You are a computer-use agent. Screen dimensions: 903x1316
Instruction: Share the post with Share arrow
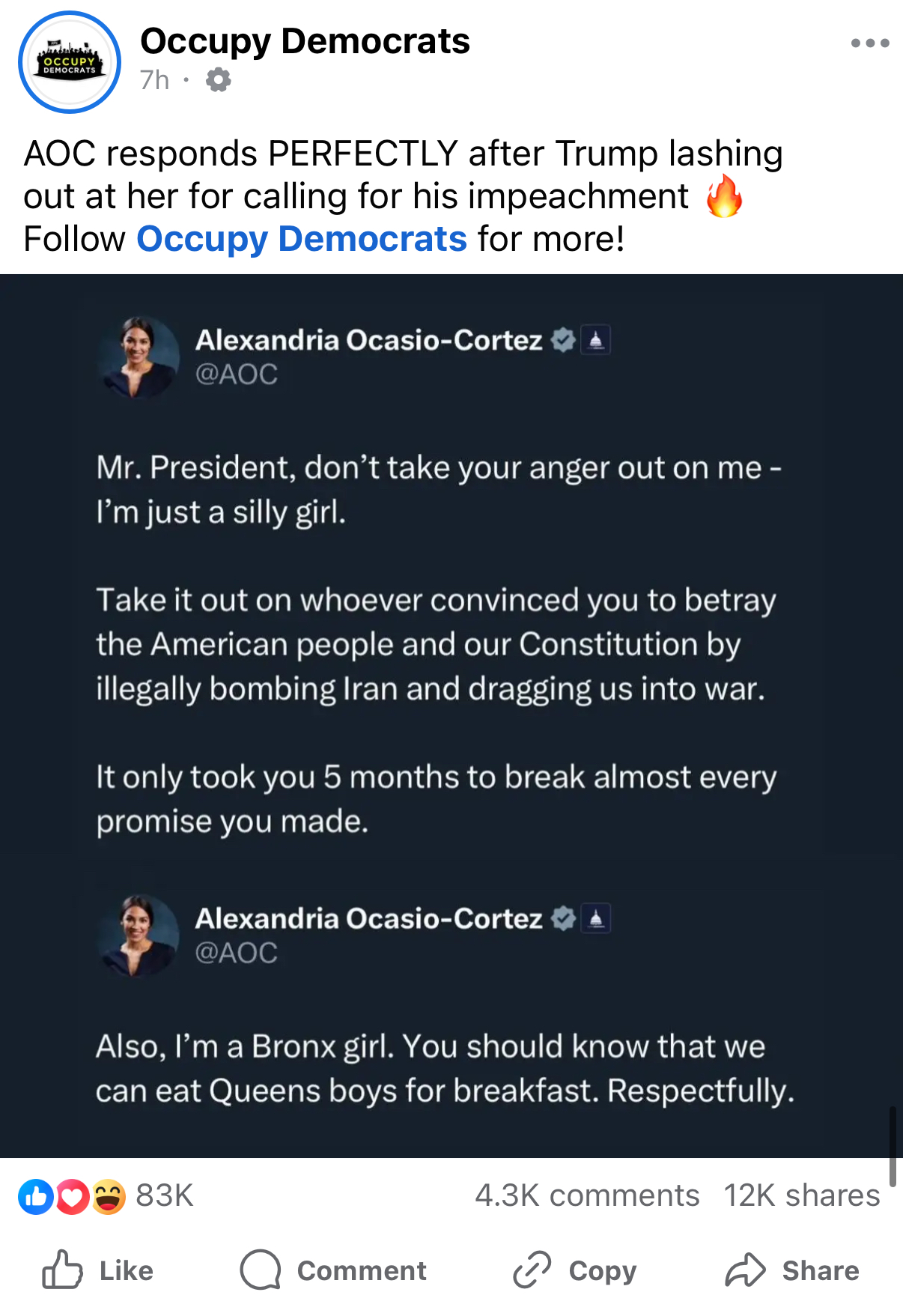pos(792,1270)
